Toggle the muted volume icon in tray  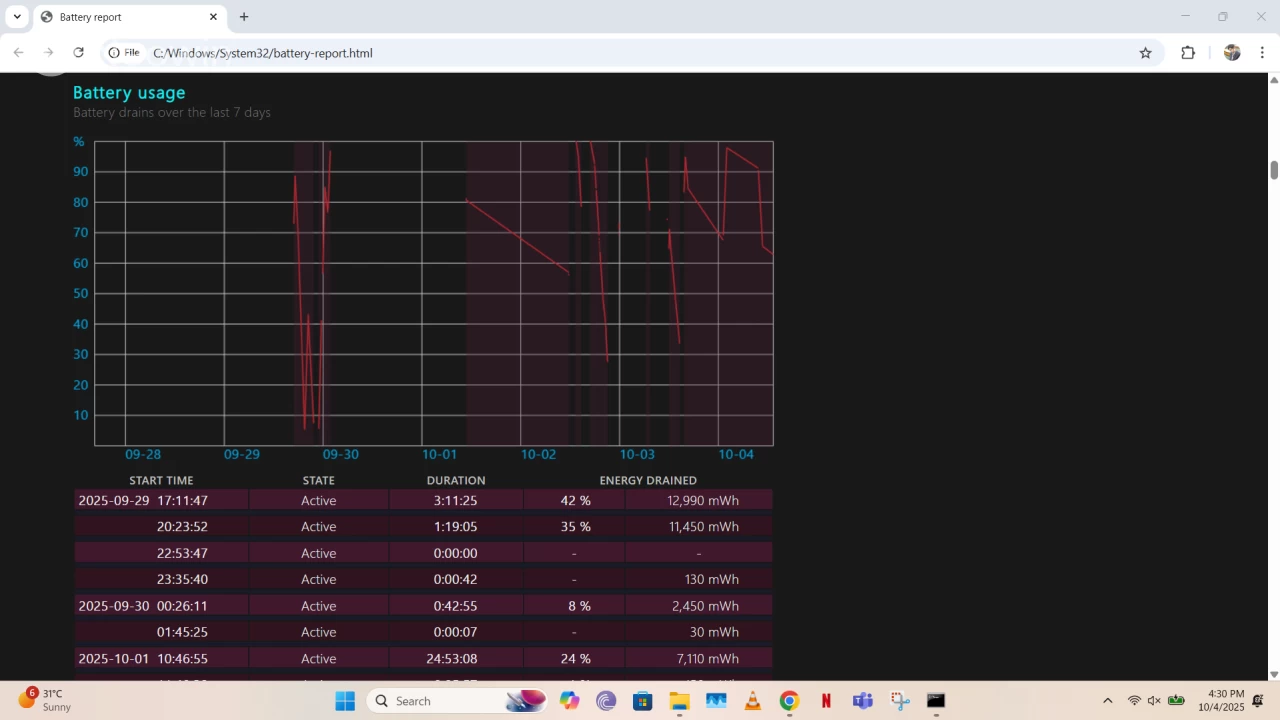pyautogui.click(x=1154, y=701)
